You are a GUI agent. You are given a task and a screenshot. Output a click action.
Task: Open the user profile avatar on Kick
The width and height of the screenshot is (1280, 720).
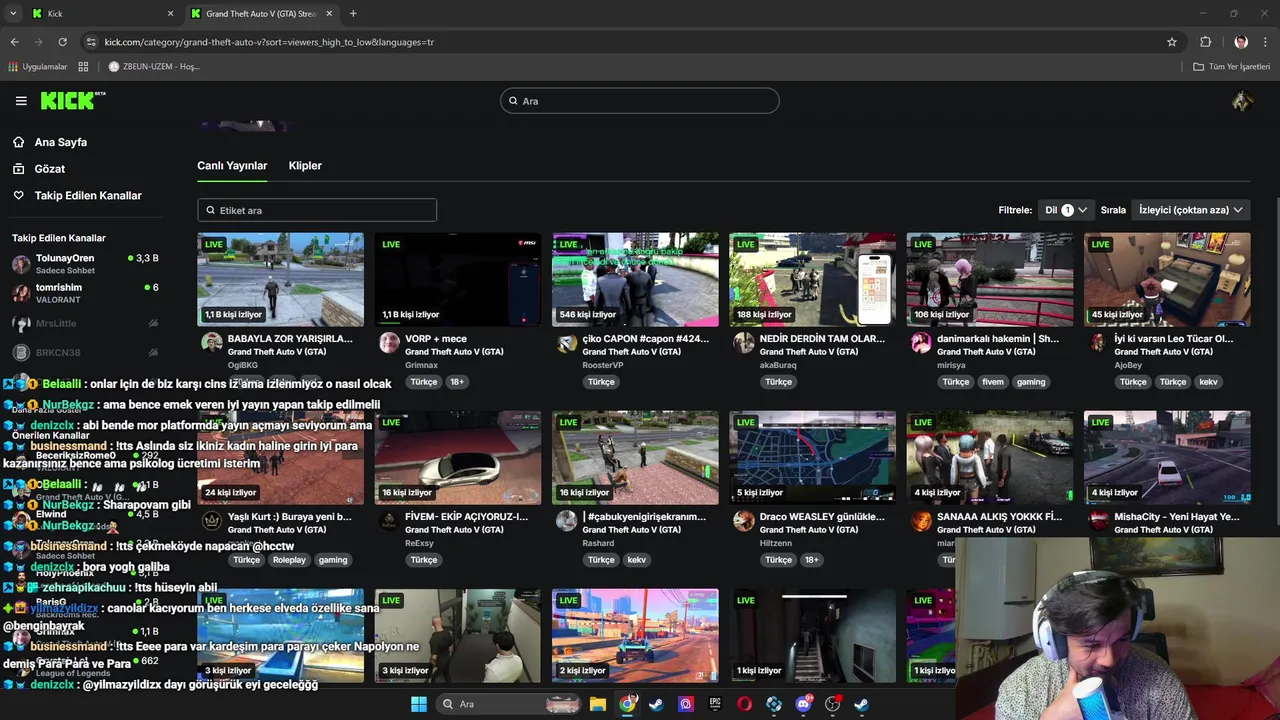[x=1242, y=101]
